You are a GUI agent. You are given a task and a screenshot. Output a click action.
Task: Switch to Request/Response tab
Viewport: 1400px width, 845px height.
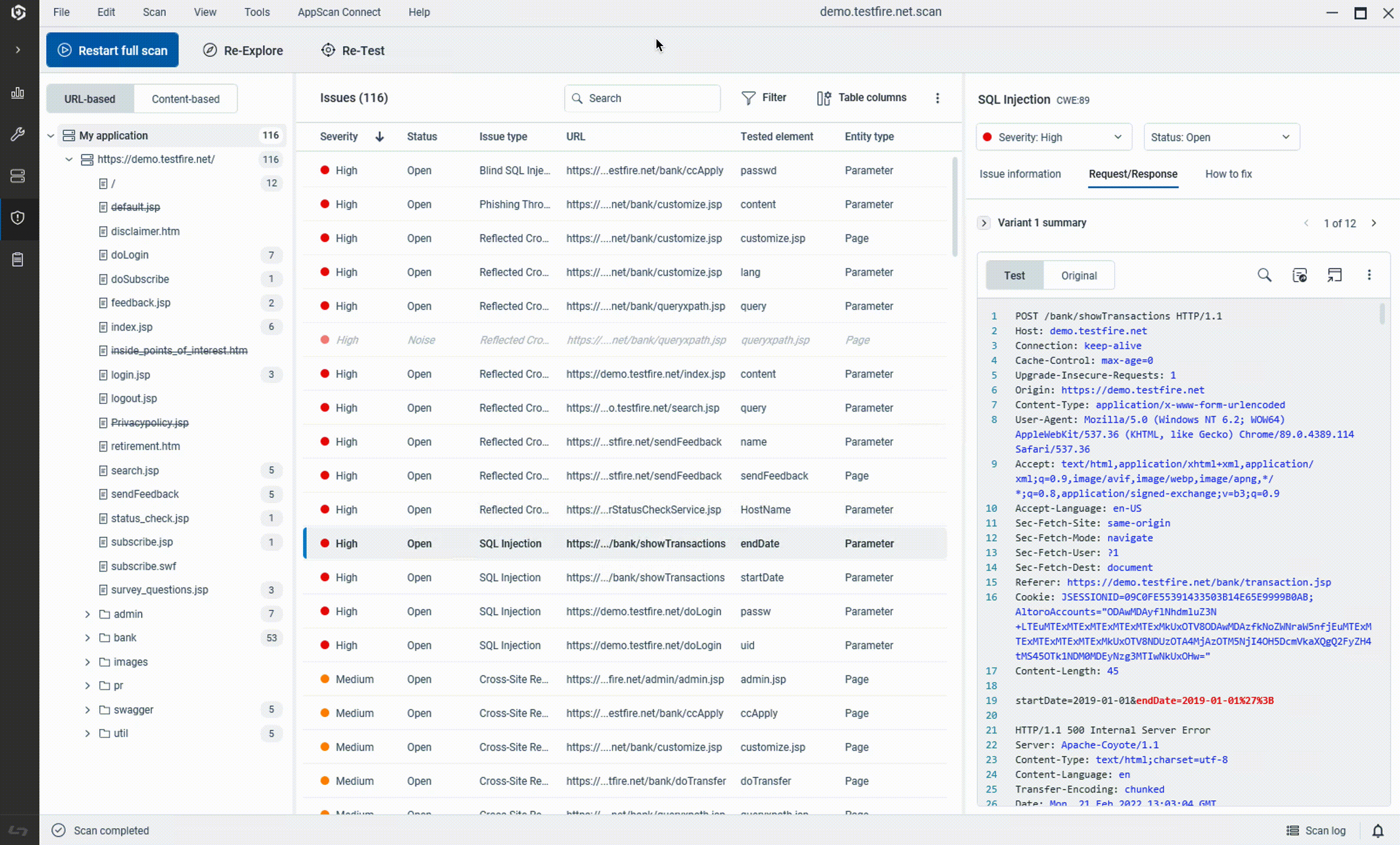1133,174
